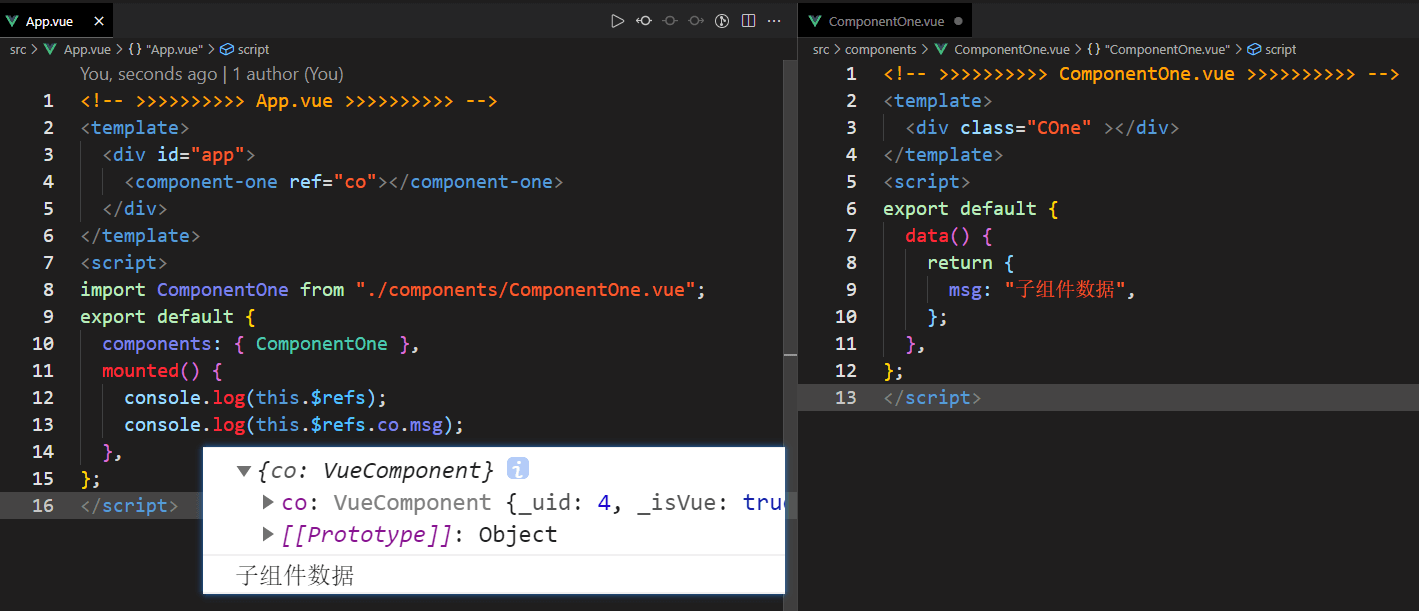
Task: Click the '子组件数据' console output line
Action: (x=295, y=576)
